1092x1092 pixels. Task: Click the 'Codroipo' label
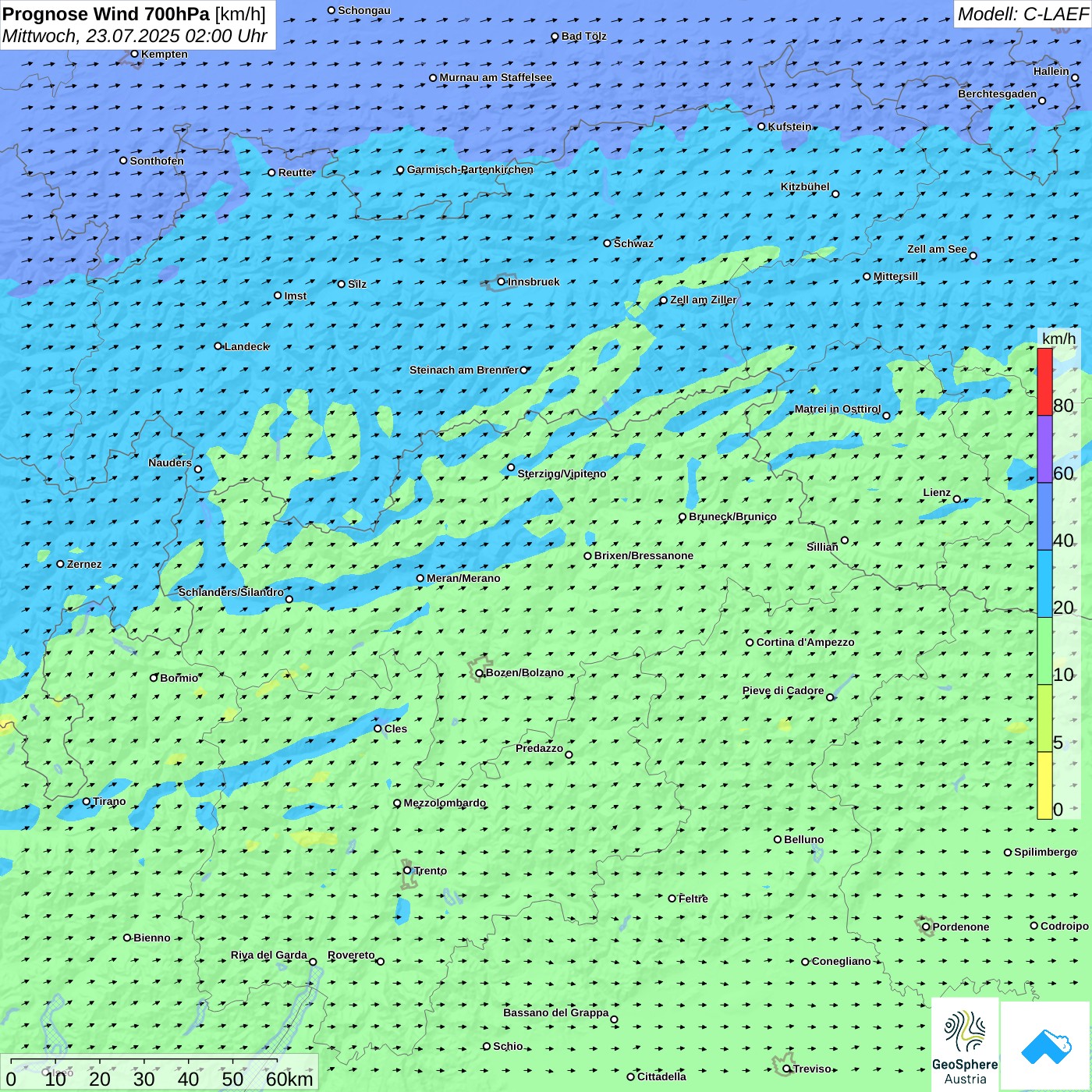point(1065,926)
